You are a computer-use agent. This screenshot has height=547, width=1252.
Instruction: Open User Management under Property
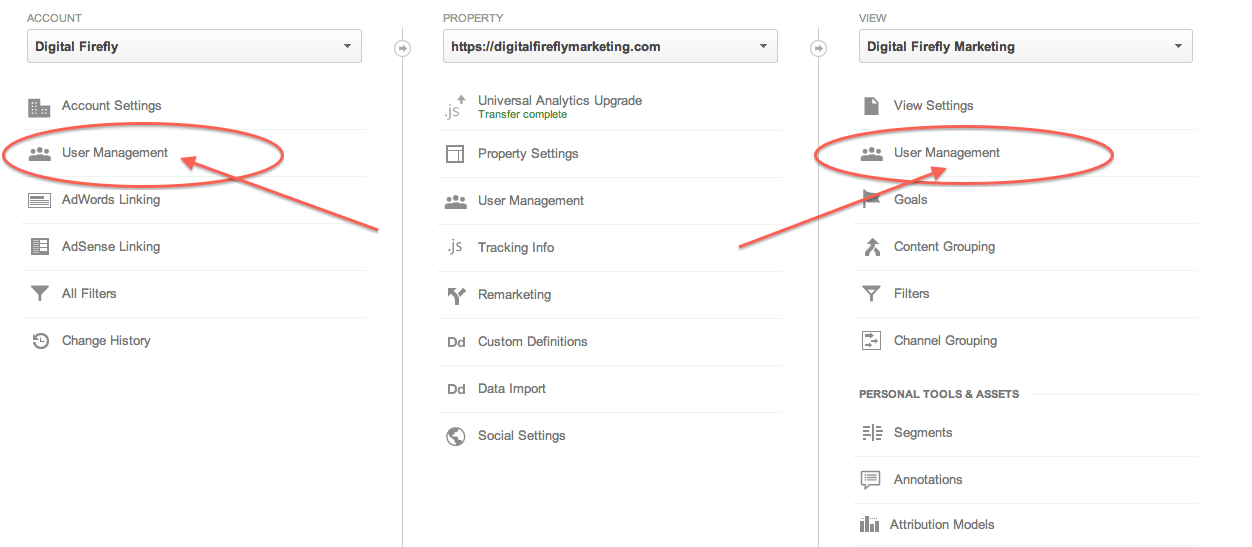(x=531, y=201)
